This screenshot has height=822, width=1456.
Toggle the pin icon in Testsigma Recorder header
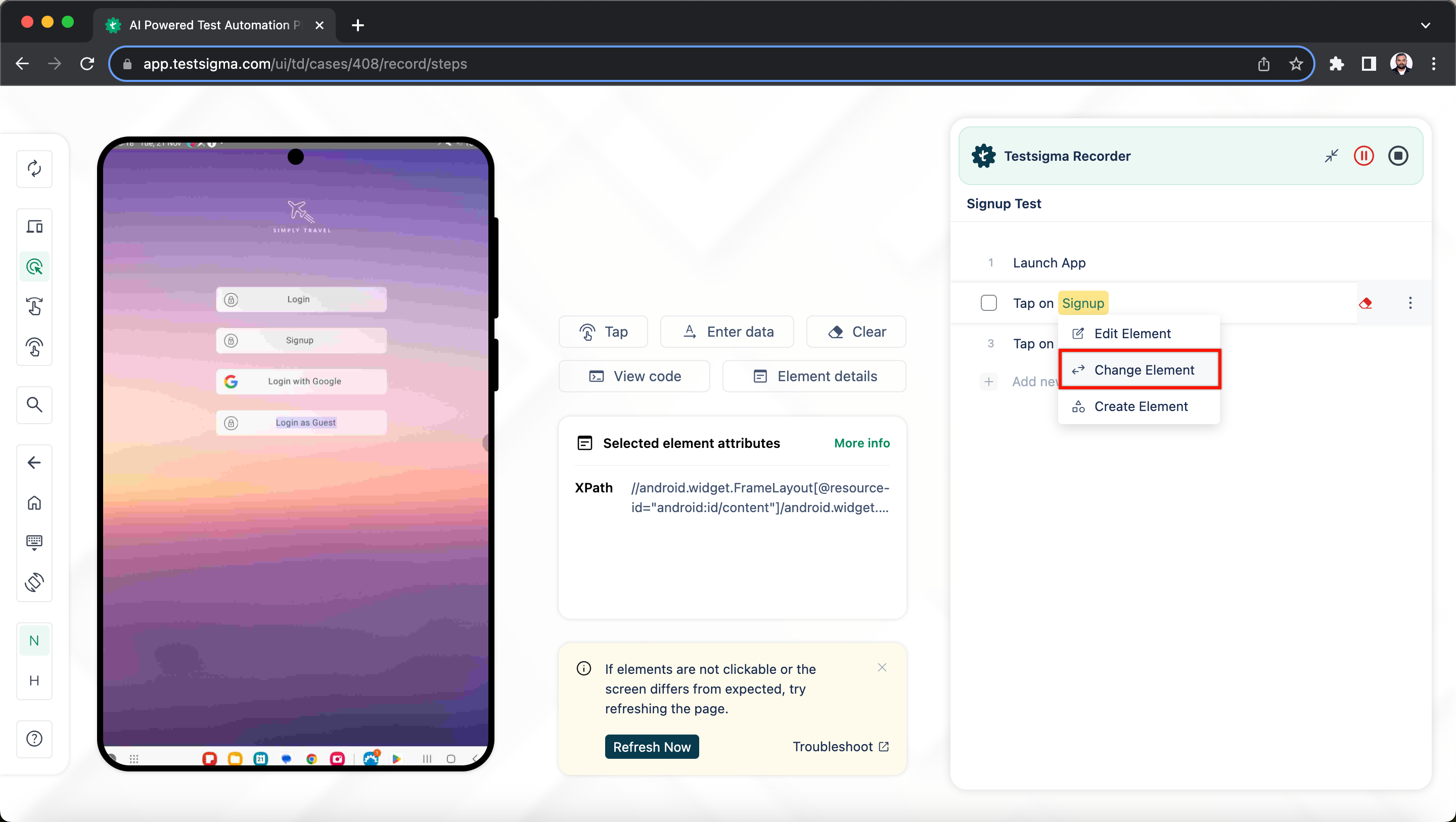[1332, 155]
